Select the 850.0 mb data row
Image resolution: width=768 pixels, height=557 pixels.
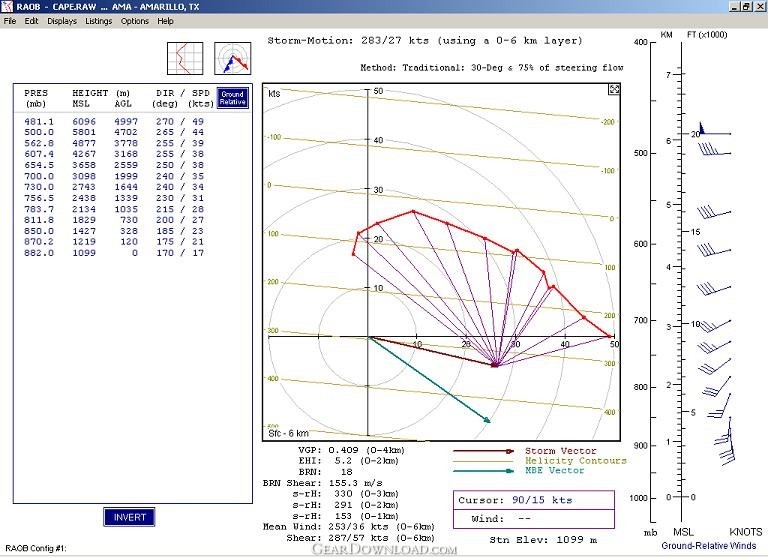(114, 231)
